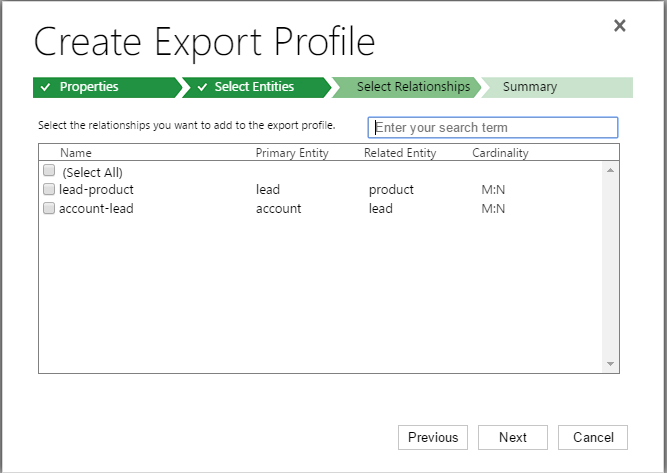Click the Select Entities checkmark icon

tap(200, 87)
